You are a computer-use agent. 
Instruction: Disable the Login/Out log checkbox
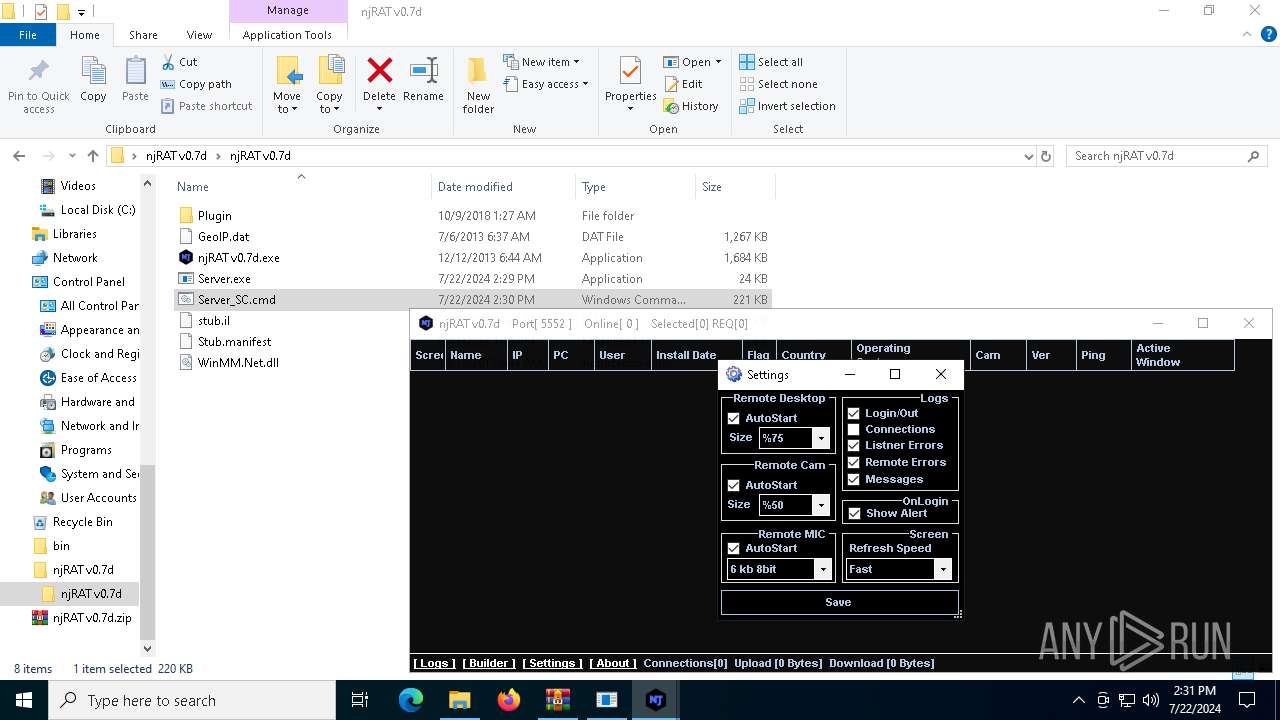853,413
